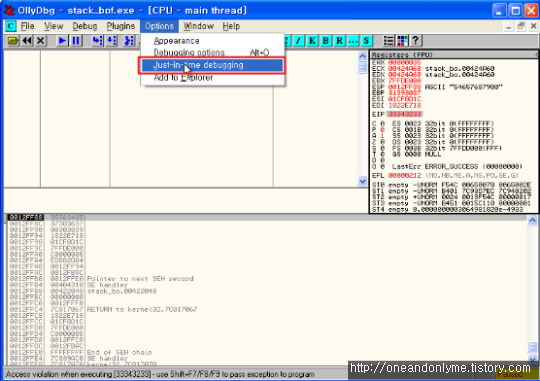The image size is (540, 381).
Task: Click the stack_bo.00422040 stack comment
Action: click(122, 291)
